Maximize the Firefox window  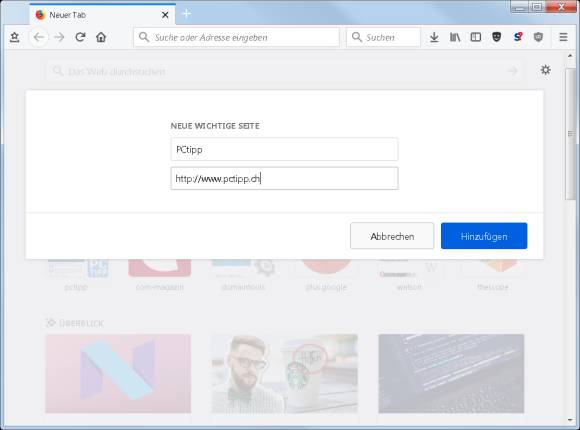pyautogui.click(x=537, y=7)
